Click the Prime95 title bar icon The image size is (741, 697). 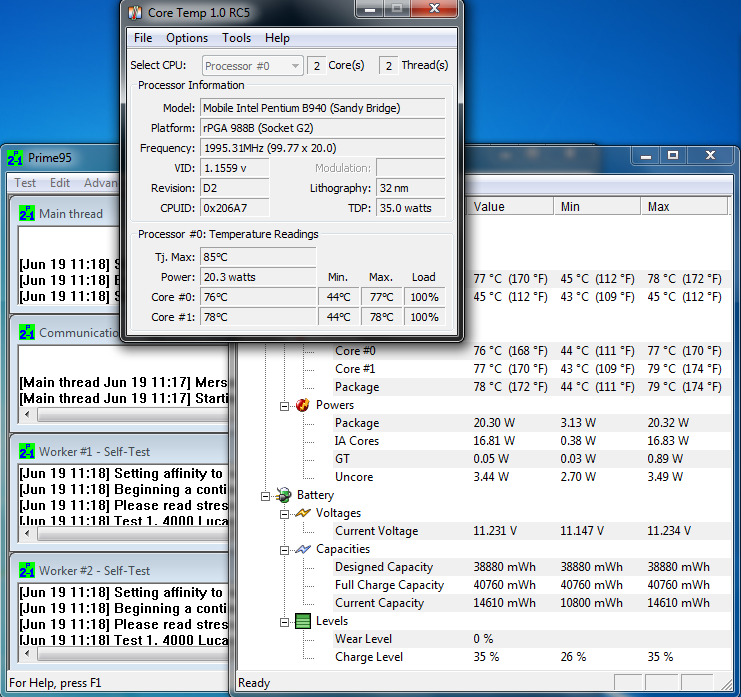tap(15, 158)
